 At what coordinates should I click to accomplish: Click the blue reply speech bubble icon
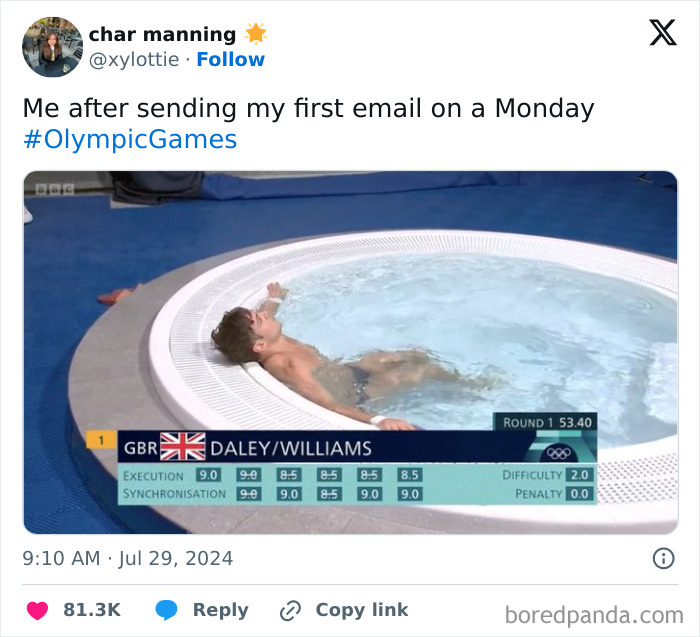point(166,610)
